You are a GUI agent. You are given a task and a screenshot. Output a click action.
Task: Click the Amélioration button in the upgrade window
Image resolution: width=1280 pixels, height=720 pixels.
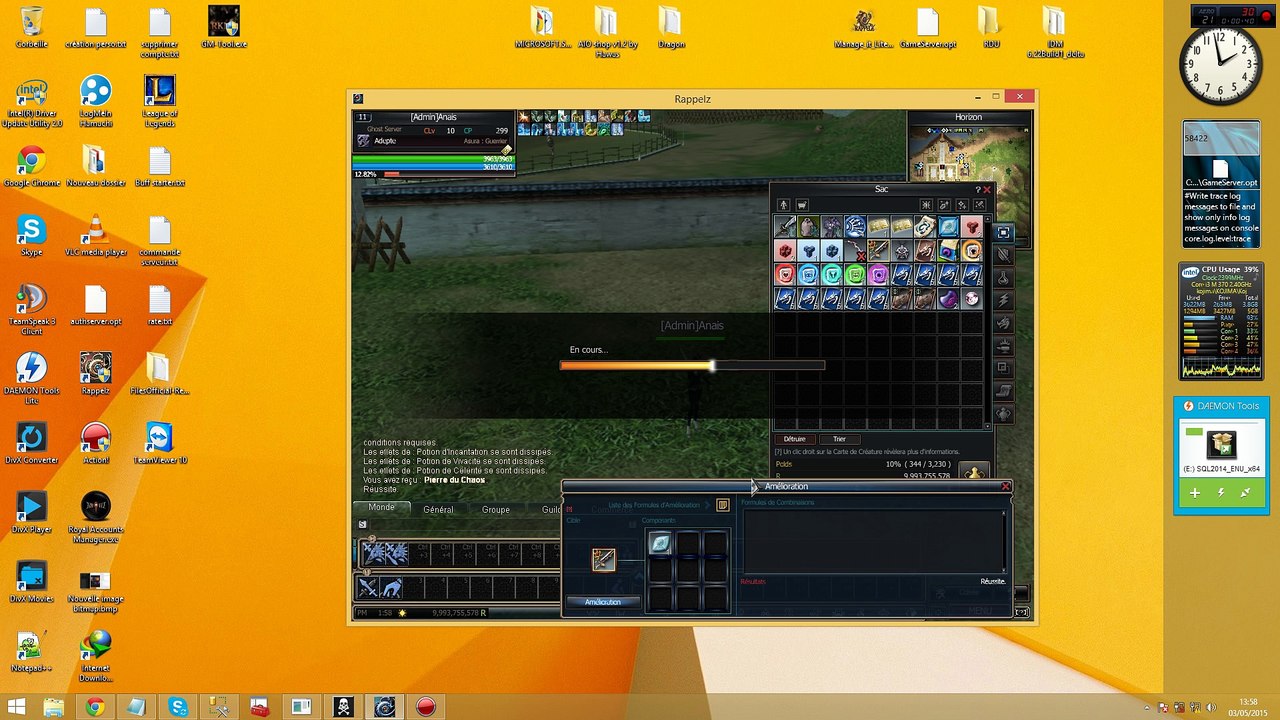603,602
